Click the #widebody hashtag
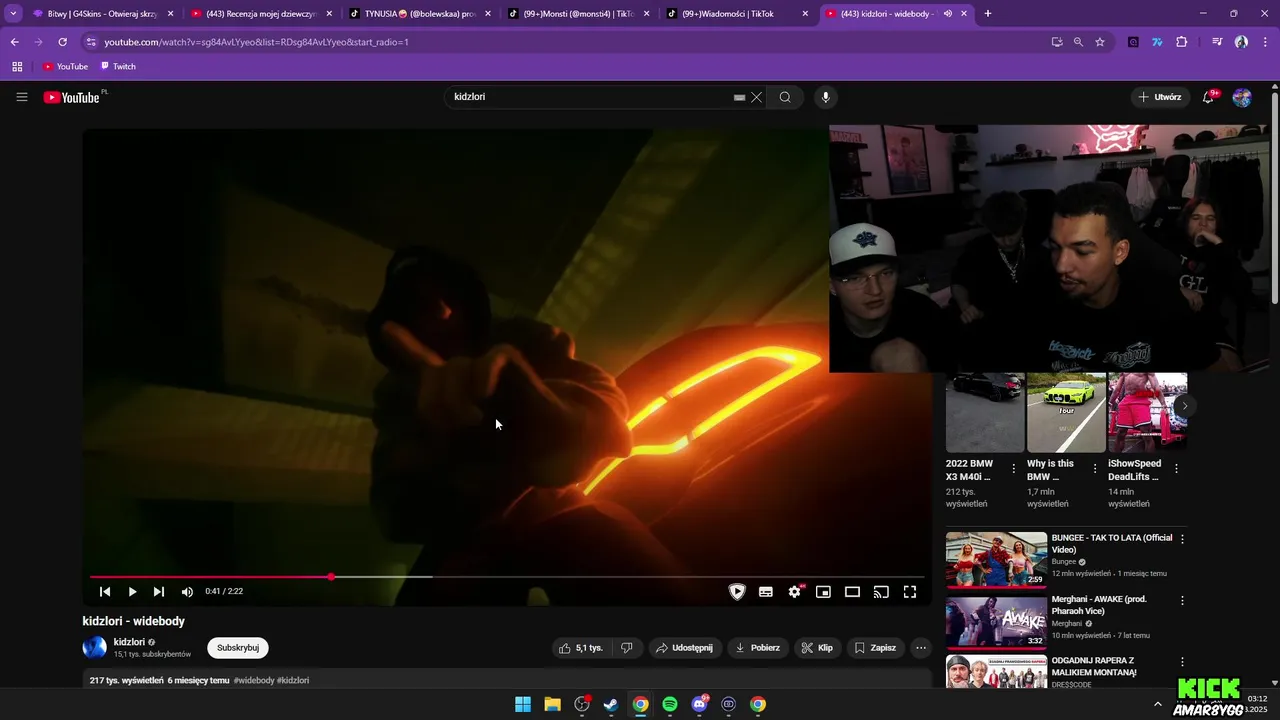The height and width of the screenshot is (720, 1280). 254,680
